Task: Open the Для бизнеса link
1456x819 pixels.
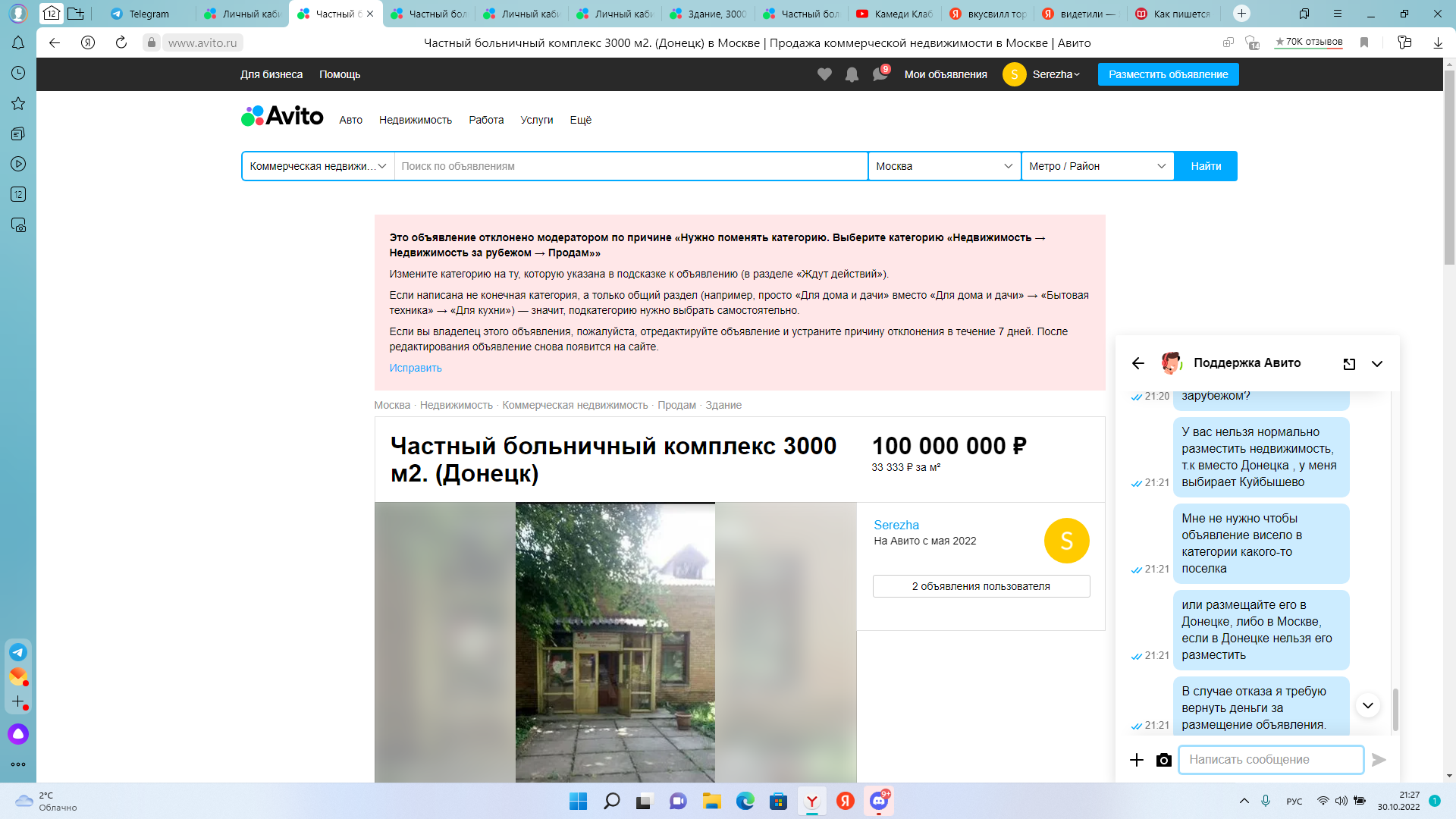Action: click(x=271, y=74)
